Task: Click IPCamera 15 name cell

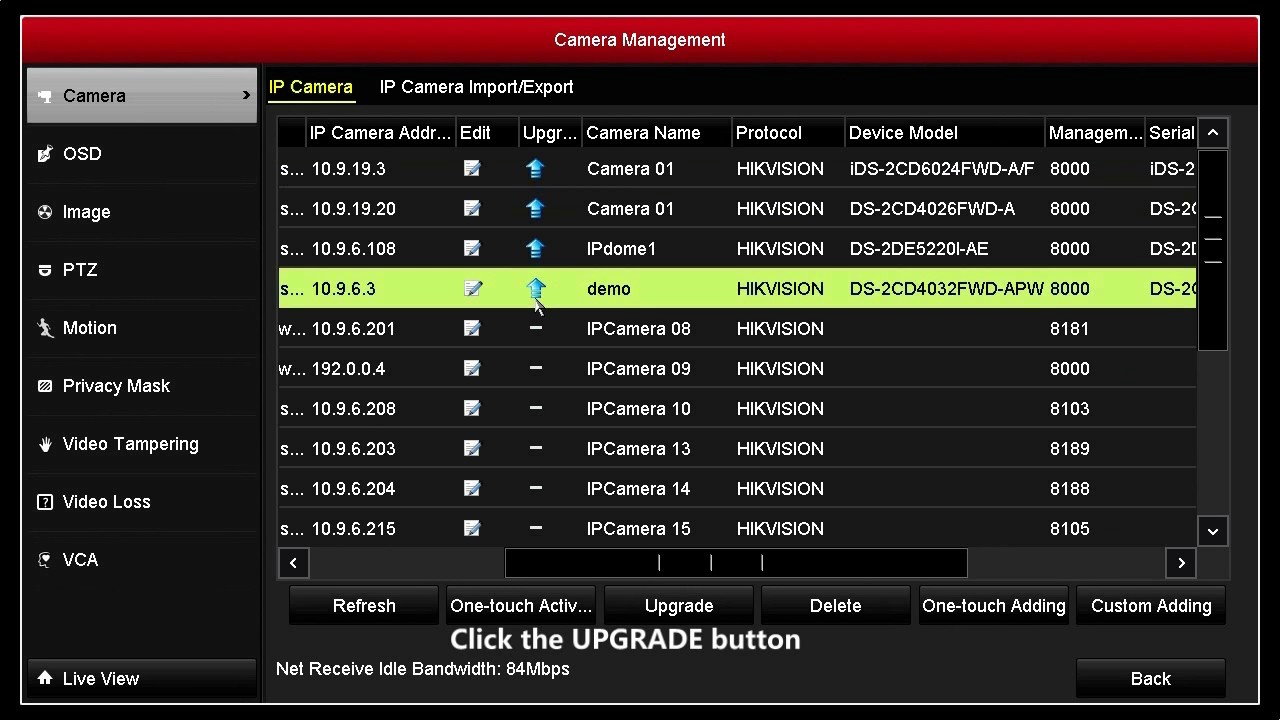Action: (x=638, y=529)
